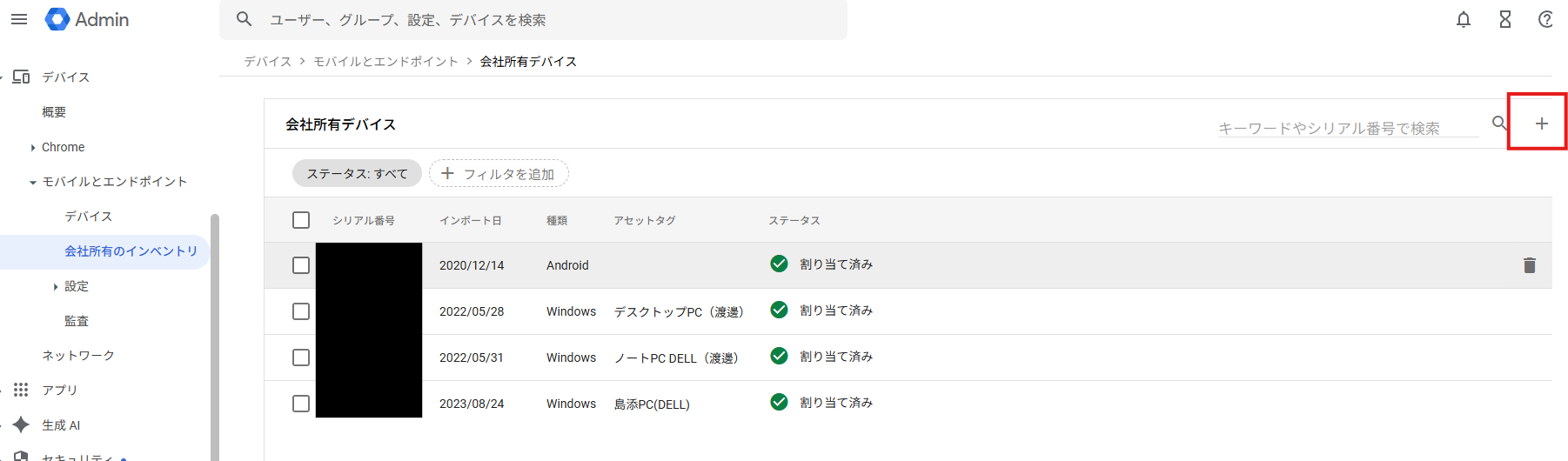Focus the keyword and serial number search field
Screen dimensions: 1568x461
point(1347,128)
